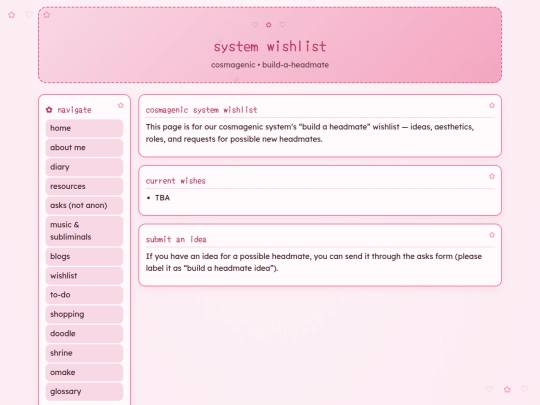Click the cosmagenic • build-a-headmate subtitle
Viewport: 540px width, 405px height.
[x=270, y=65]
